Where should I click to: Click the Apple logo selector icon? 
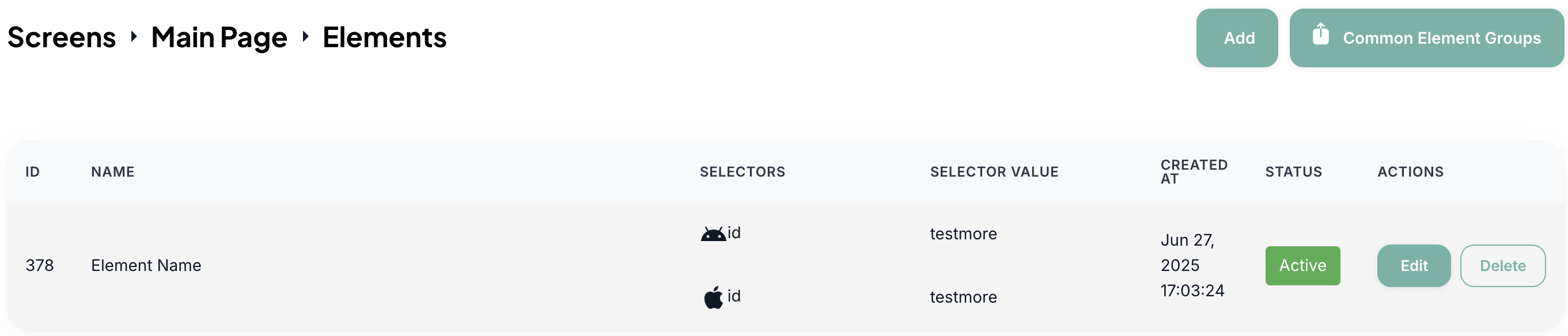[713, 297]
